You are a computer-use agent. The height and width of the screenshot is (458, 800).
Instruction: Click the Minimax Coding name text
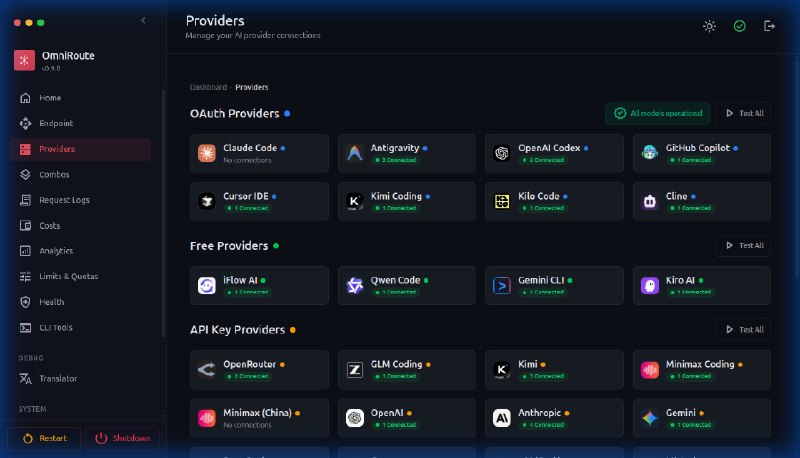coord(700,364)
